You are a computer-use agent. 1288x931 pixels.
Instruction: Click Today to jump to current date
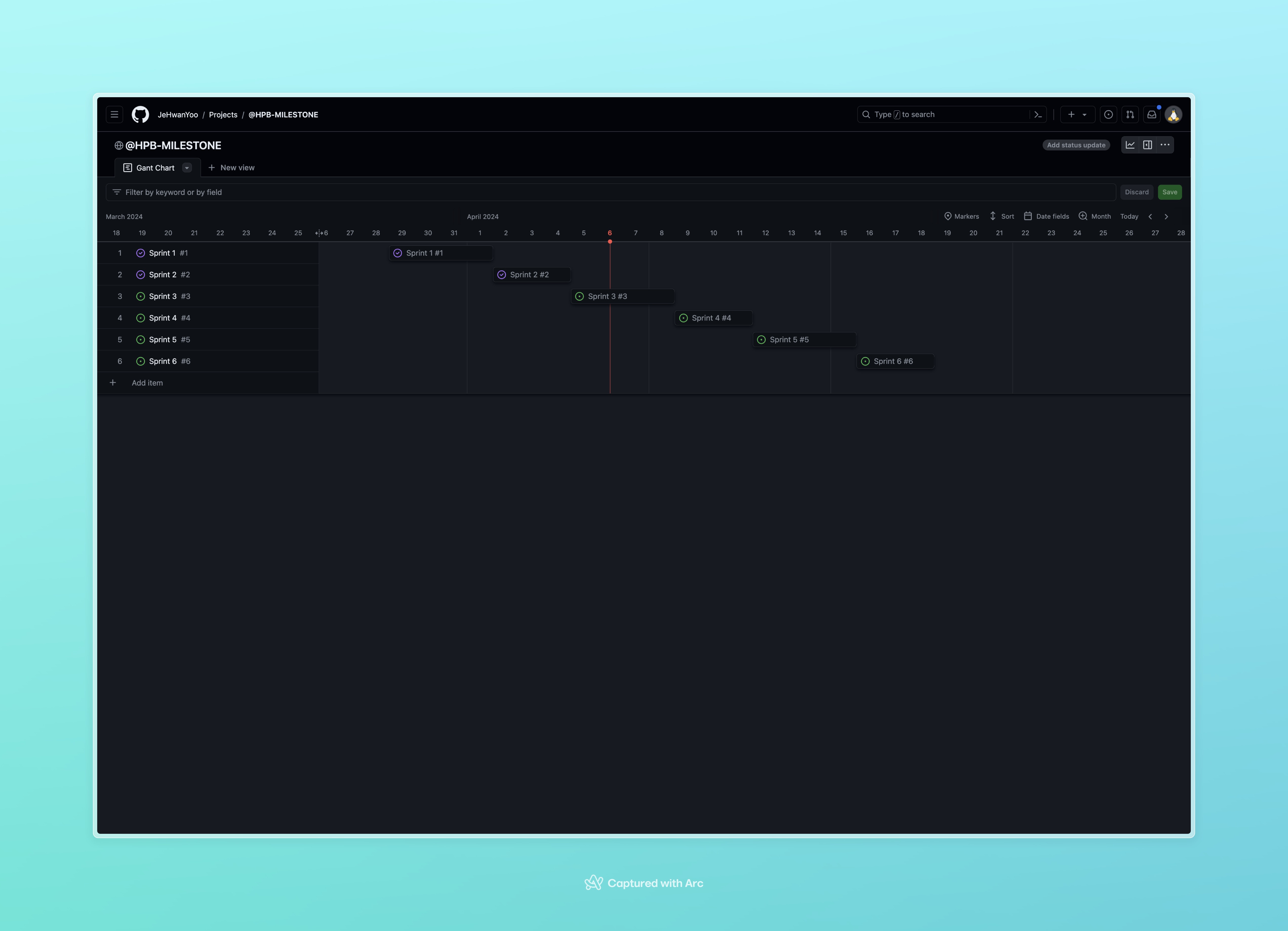(x=1129, y=216)
